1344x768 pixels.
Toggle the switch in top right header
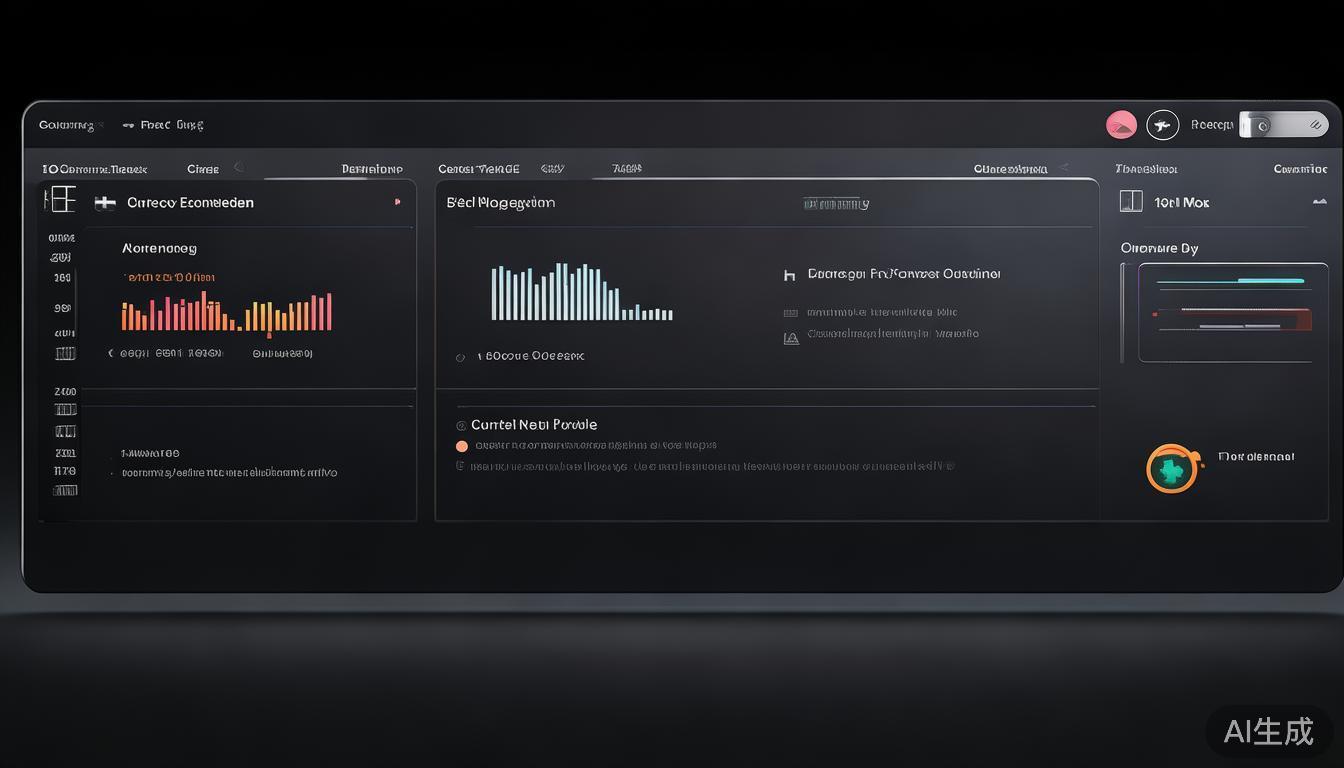click(x=1283, y=125)
